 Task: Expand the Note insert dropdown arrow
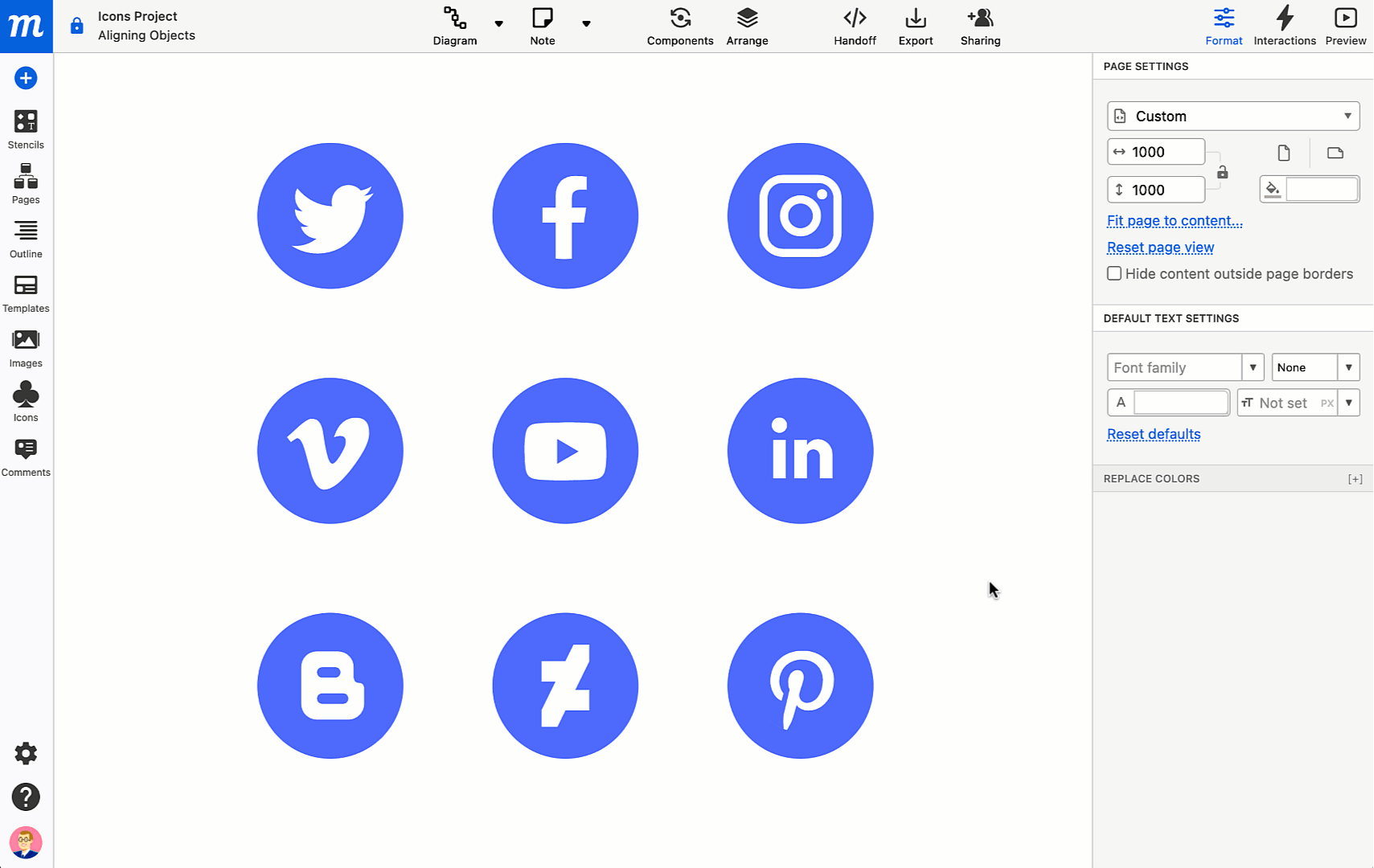(587, 24)
